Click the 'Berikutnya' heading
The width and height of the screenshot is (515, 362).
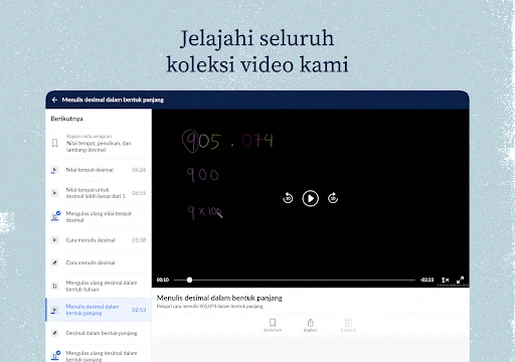click(67, 119)
